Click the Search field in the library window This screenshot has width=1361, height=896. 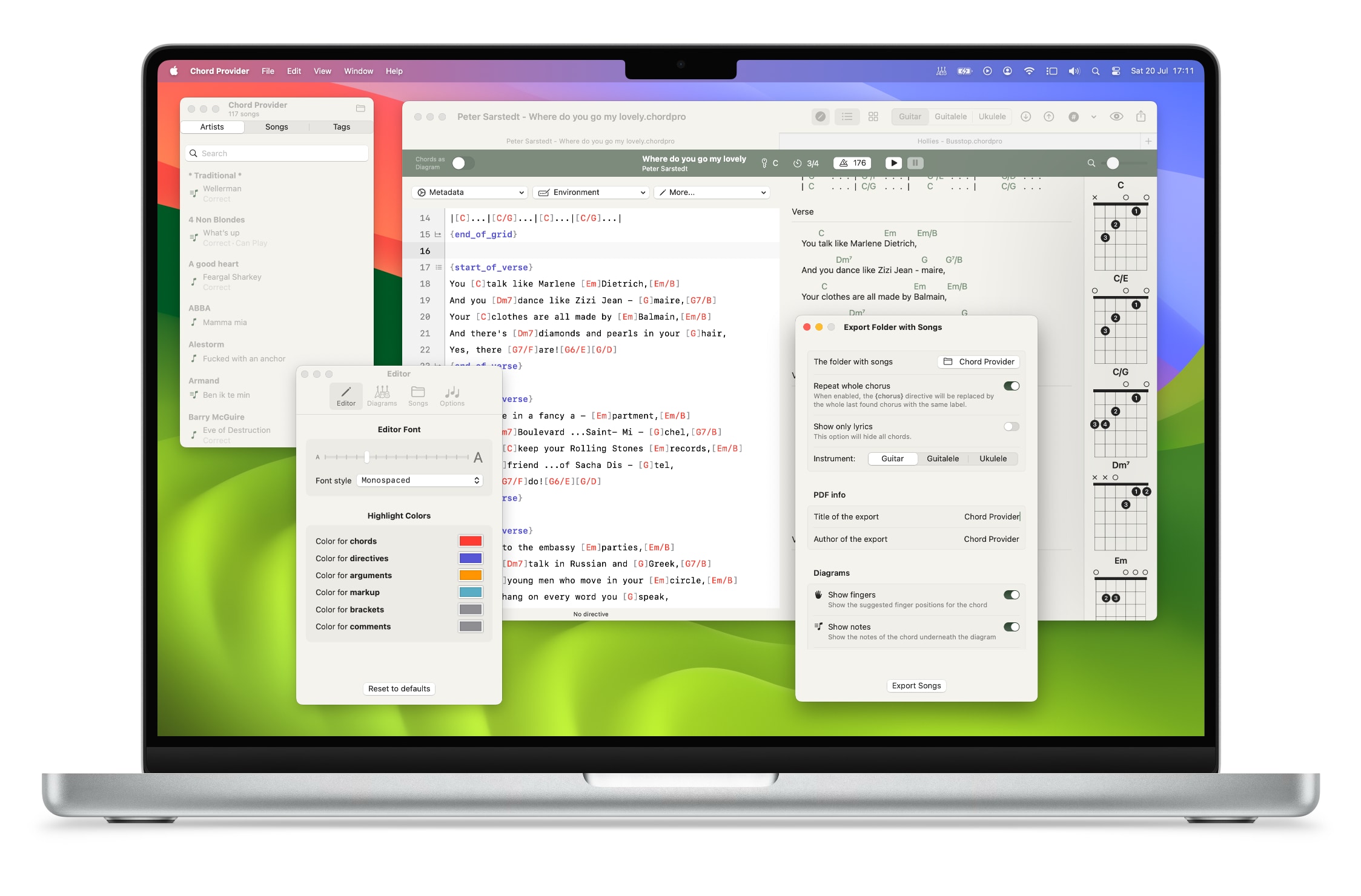click(277, 153)
